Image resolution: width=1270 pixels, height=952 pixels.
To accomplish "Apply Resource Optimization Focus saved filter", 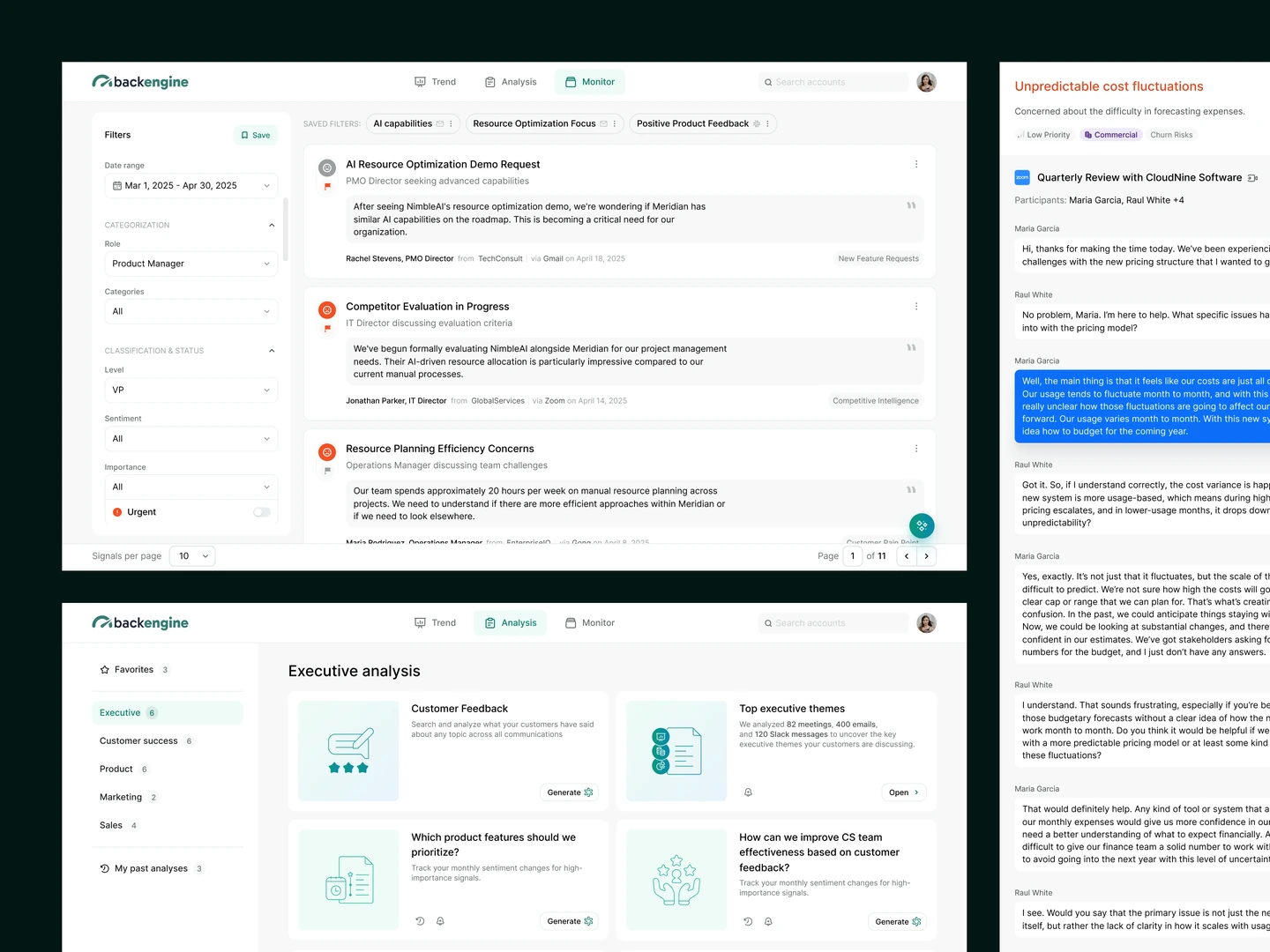I will [x=534, y=124].
